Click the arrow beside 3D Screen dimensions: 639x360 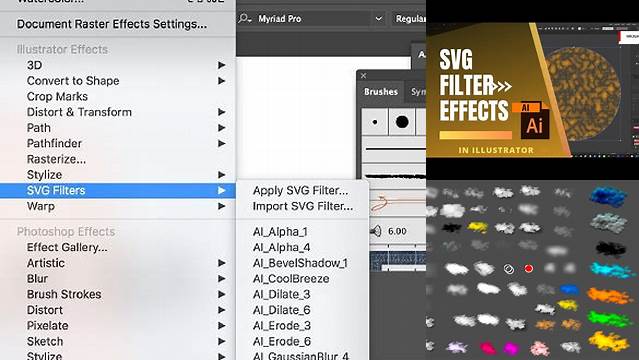(x=221, y=65)
